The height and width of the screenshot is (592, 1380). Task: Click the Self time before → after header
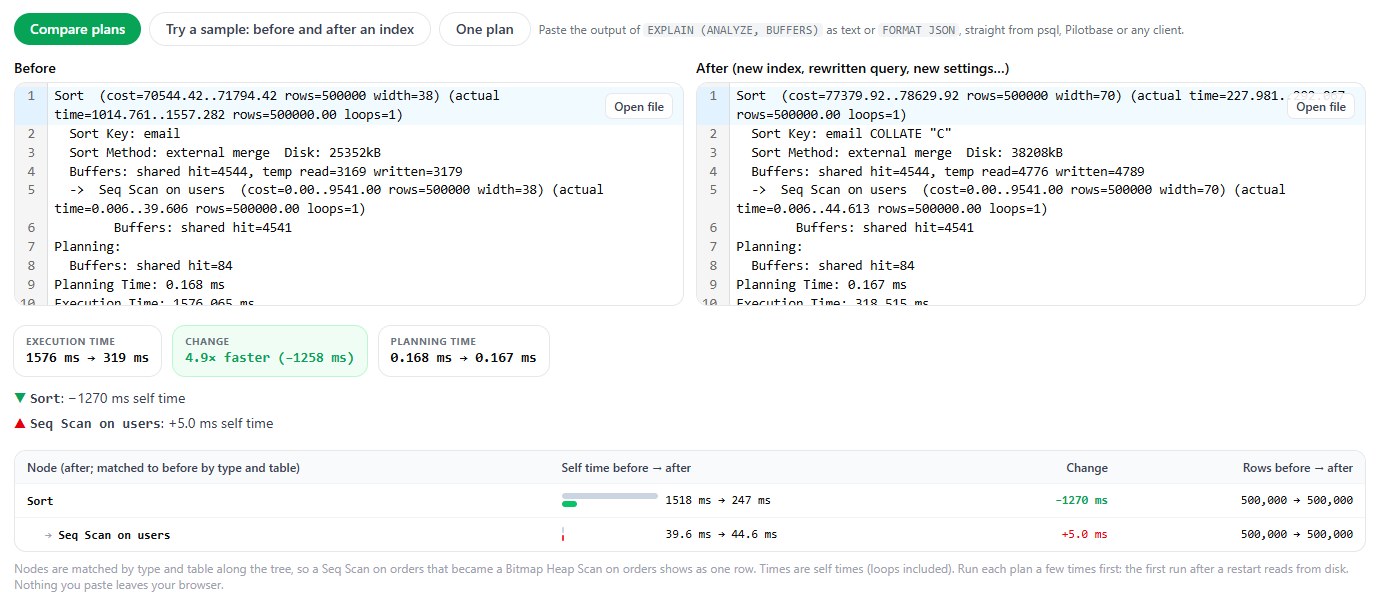[626, 467]
